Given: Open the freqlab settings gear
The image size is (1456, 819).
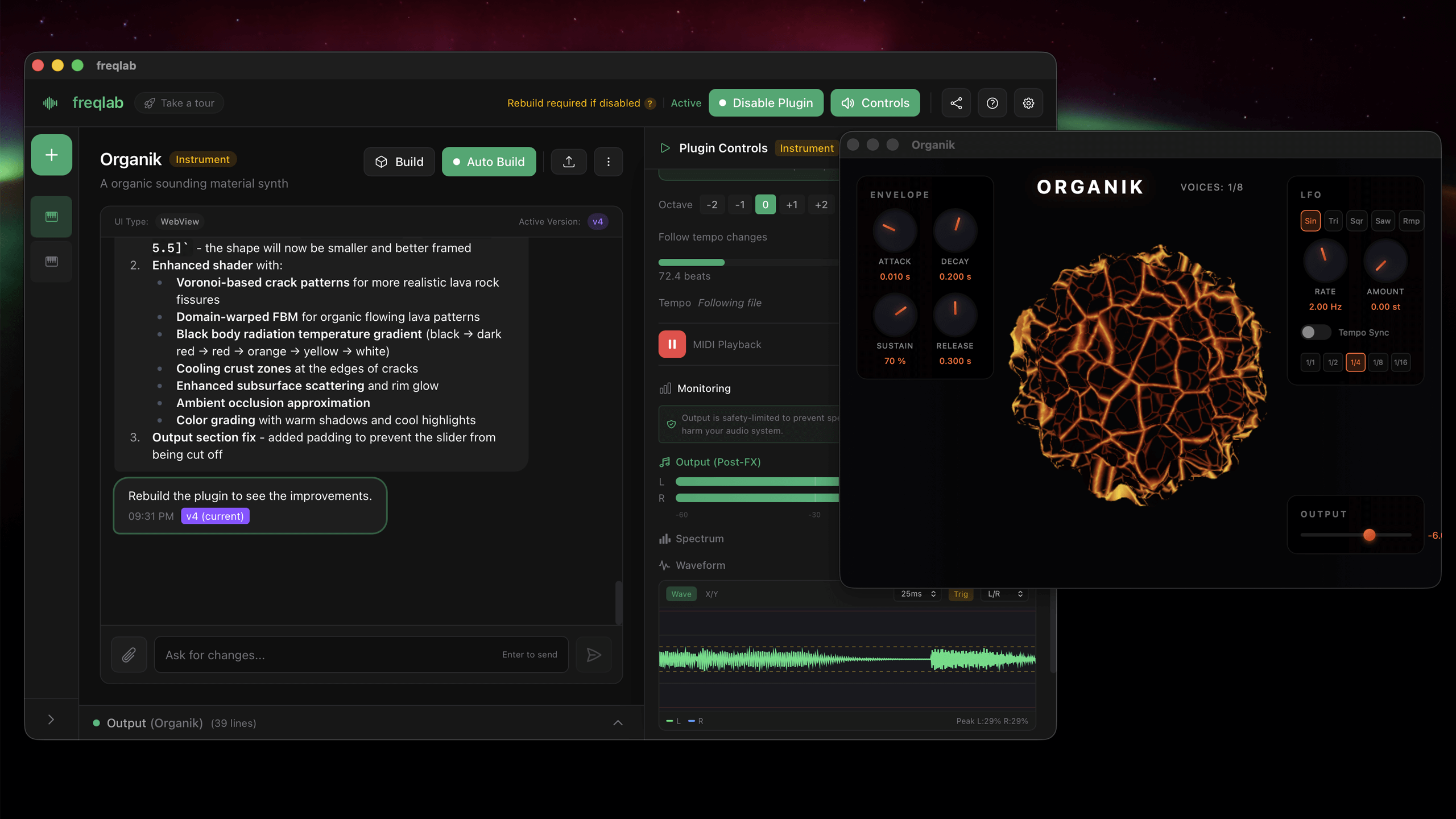Looking at the screenshot, I should [x=1028, y=103].
